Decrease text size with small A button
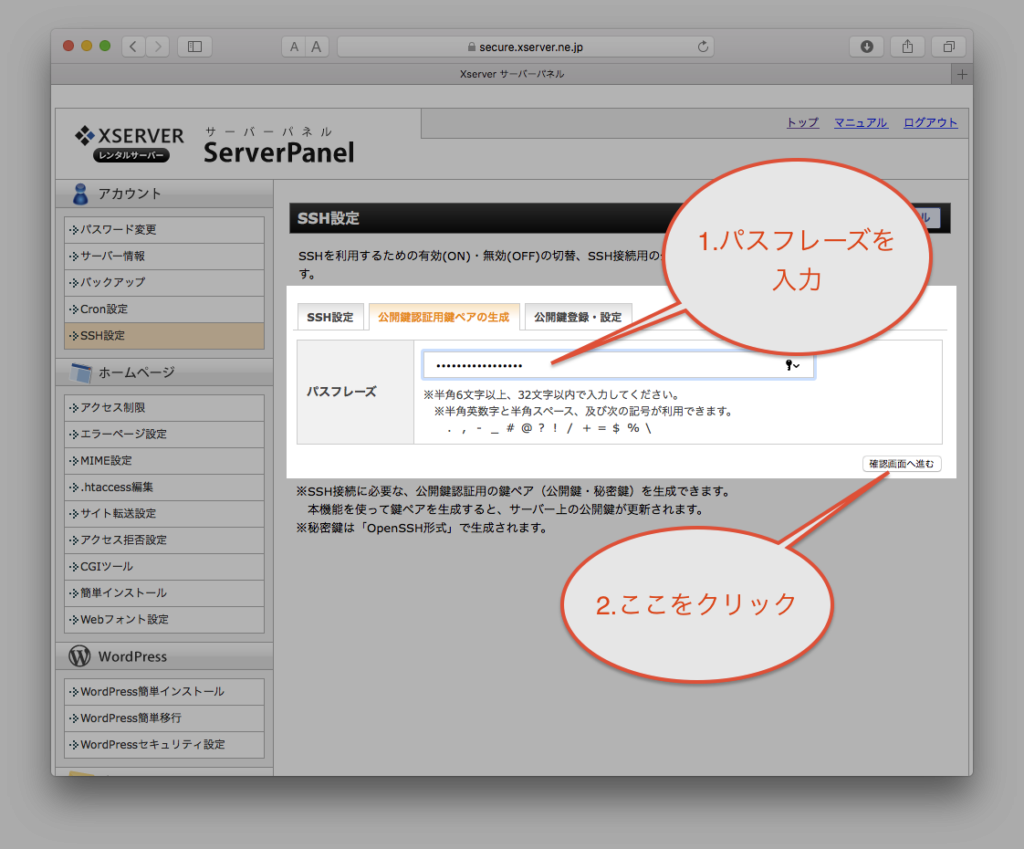Viewport: 1024px width, 849px height. [294, 46]
